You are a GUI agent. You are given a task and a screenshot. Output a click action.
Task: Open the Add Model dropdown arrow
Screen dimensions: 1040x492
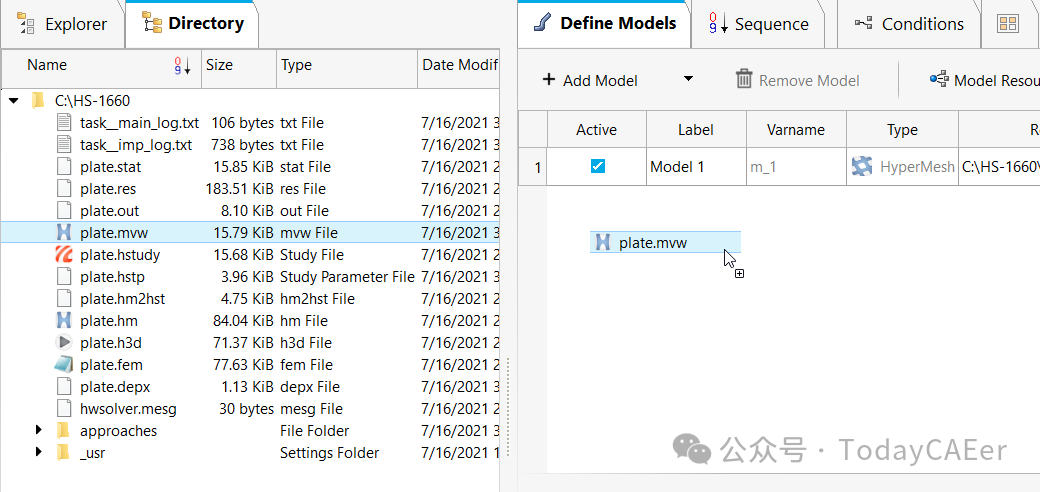pyautogui.click(x=688, y=79)
